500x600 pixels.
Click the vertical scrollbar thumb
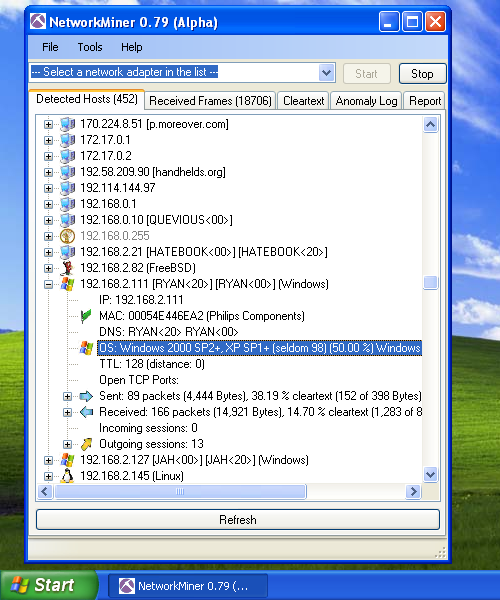point(430,283)
